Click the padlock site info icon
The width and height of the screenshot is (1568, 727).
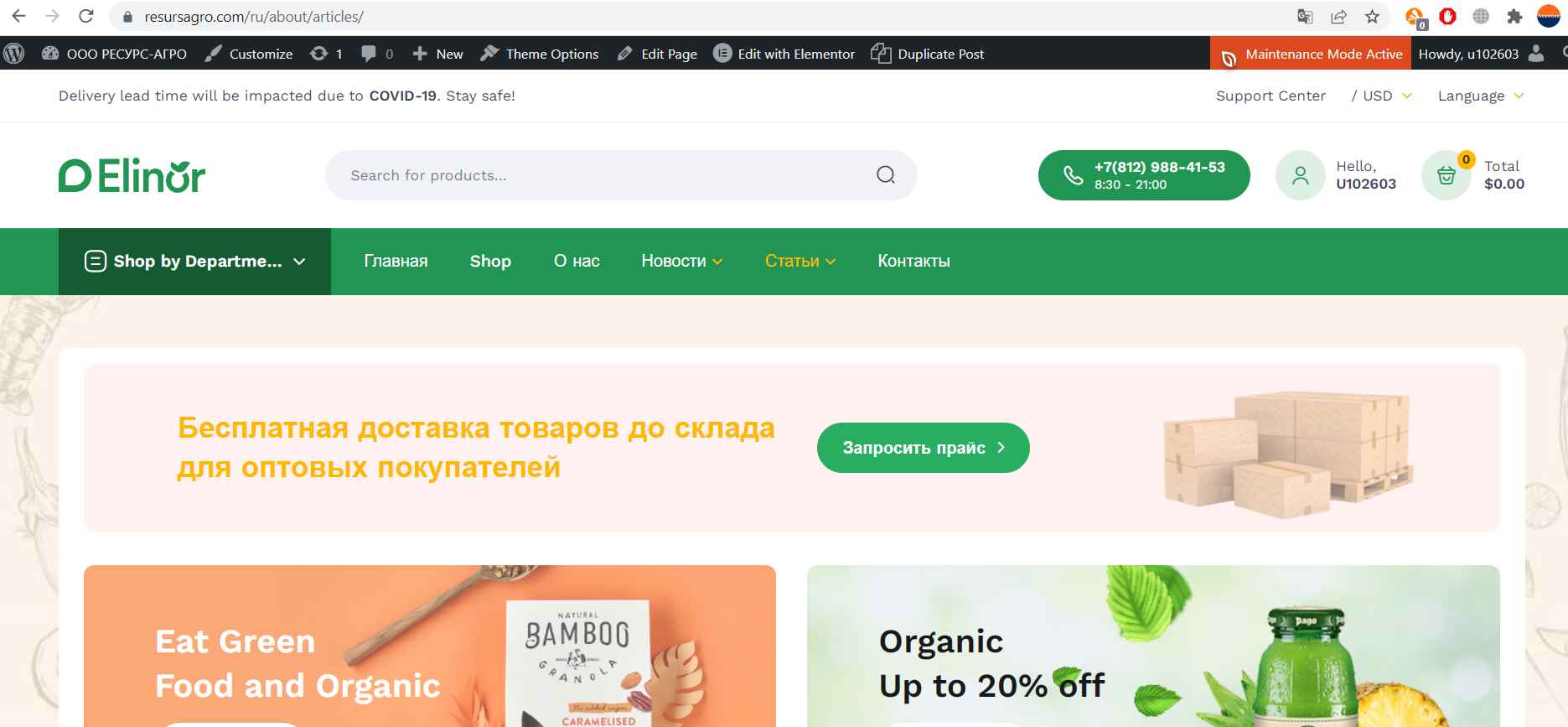[127, 17]
